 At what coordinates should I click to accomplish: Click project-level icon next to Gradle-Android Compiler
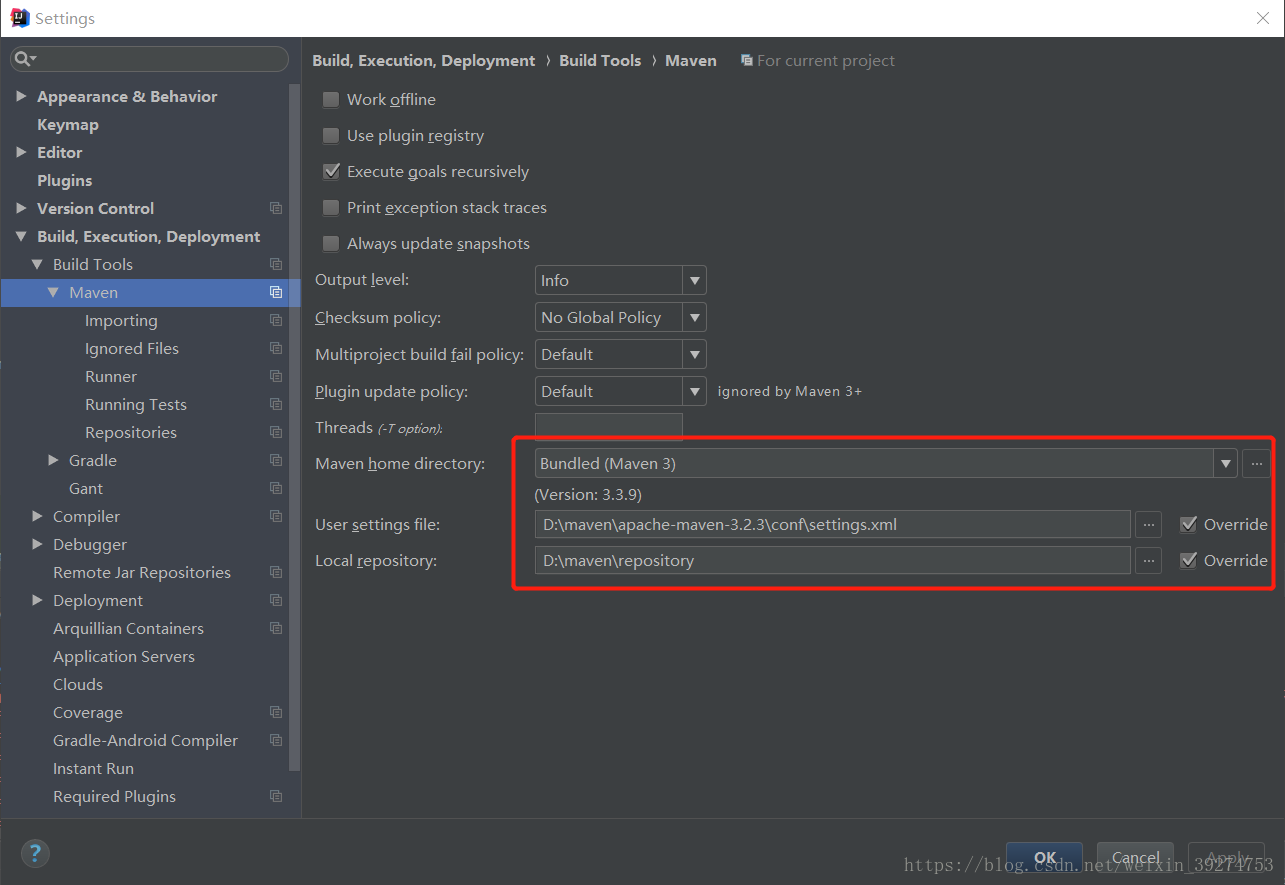[276, 740]
